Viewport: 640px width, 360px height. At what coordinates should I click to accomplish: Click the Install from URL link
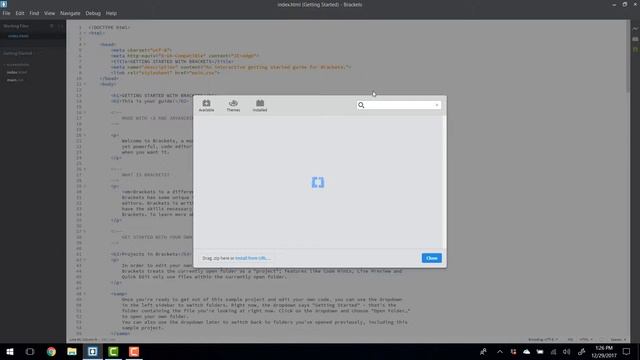(x=252, y=258)
